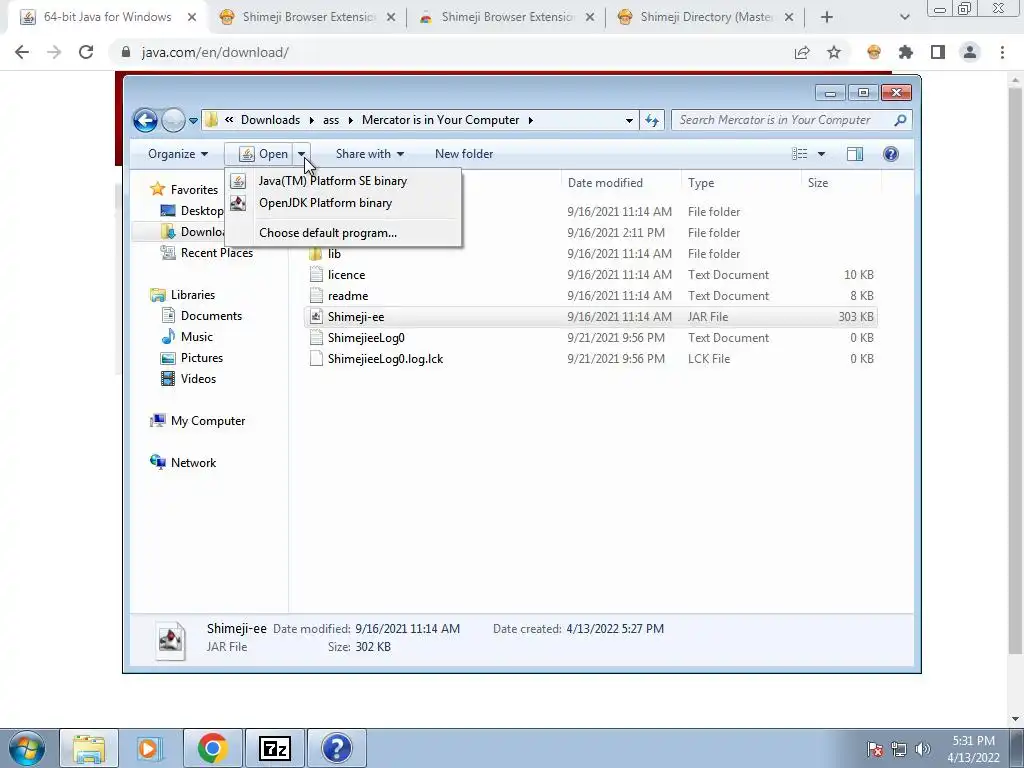Toggle the preview pane icon

pos(855,154)
